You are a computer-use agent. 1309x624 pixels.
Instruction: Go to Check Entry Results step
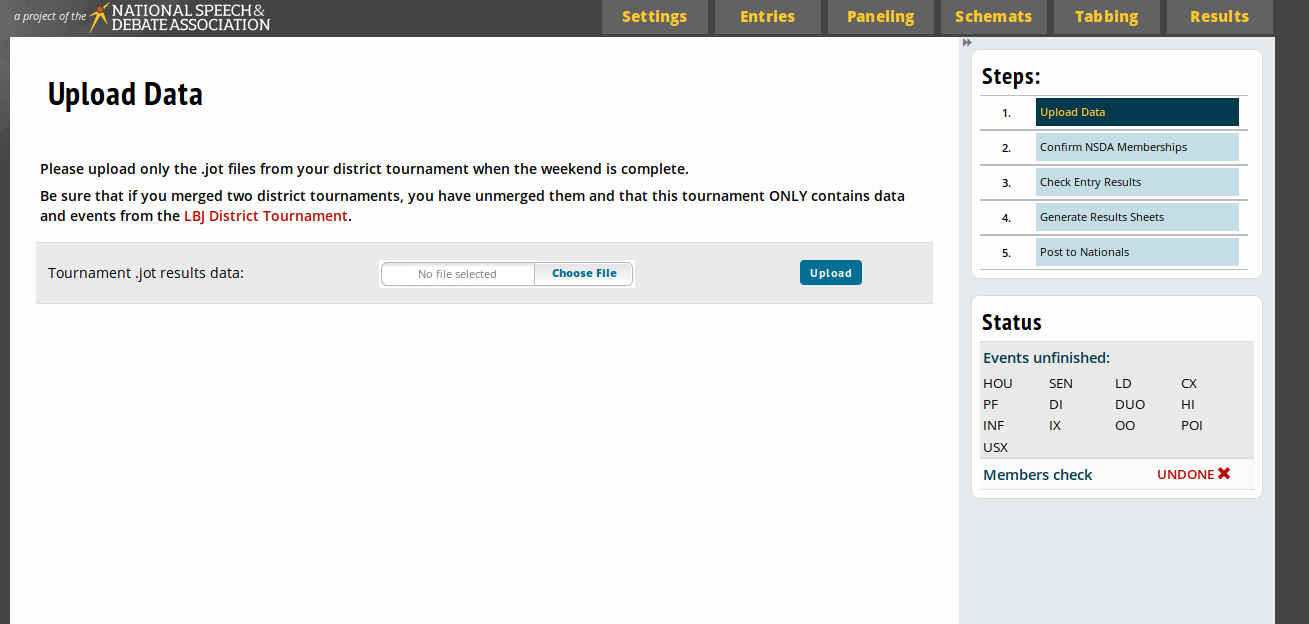click(x=1136, y=182)
